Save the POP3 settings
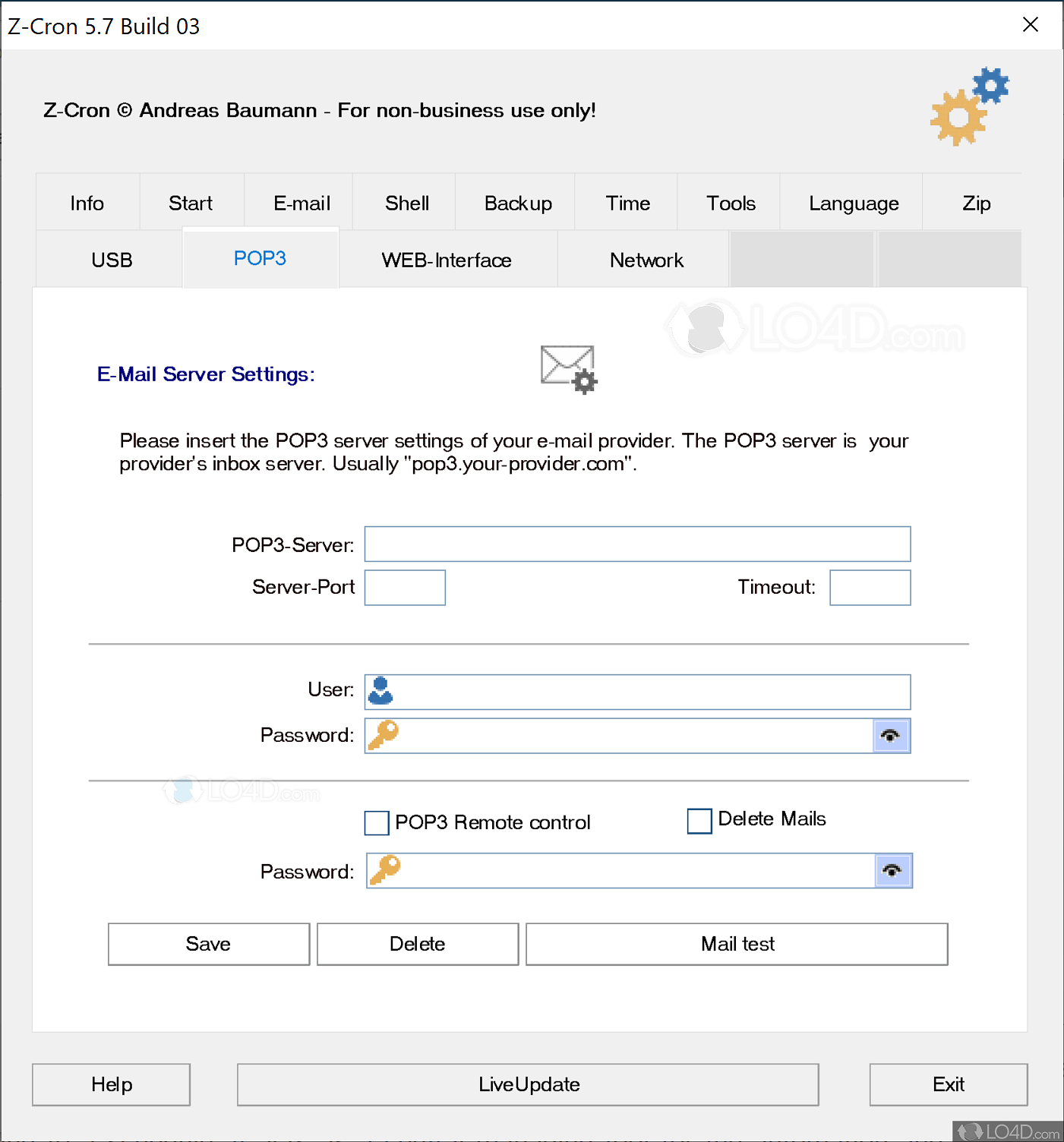The width and height of the screenshot is (1064, 1142). [x=209, y=944]
